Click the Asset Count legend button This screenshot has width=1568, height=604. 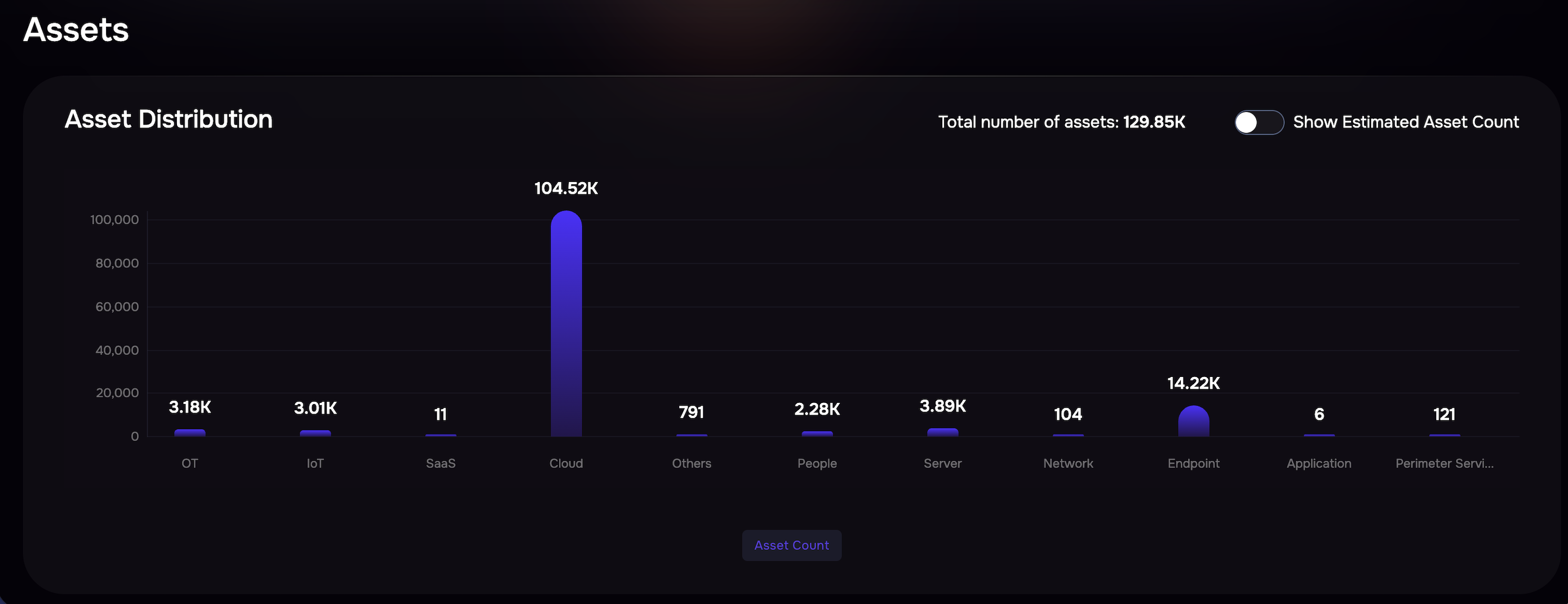pyautogui.click(x=791, y=545)
